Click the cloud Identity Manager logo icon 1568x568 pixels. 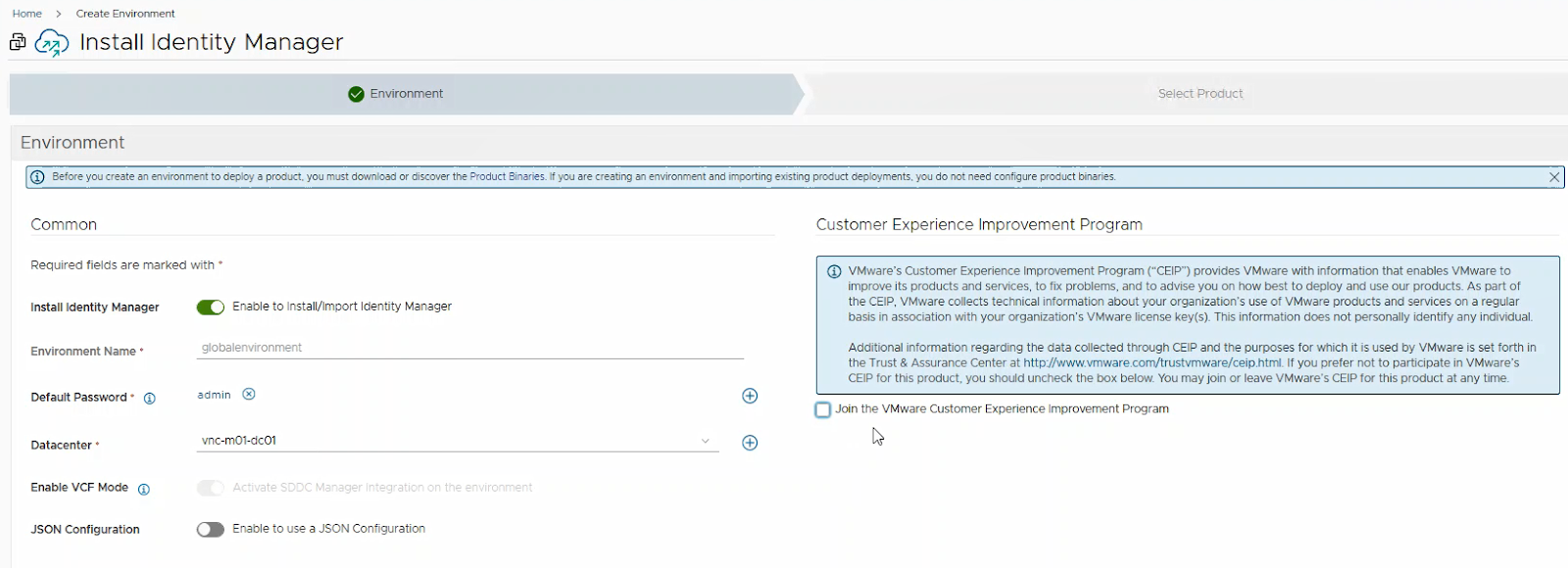tap(51, 43)
